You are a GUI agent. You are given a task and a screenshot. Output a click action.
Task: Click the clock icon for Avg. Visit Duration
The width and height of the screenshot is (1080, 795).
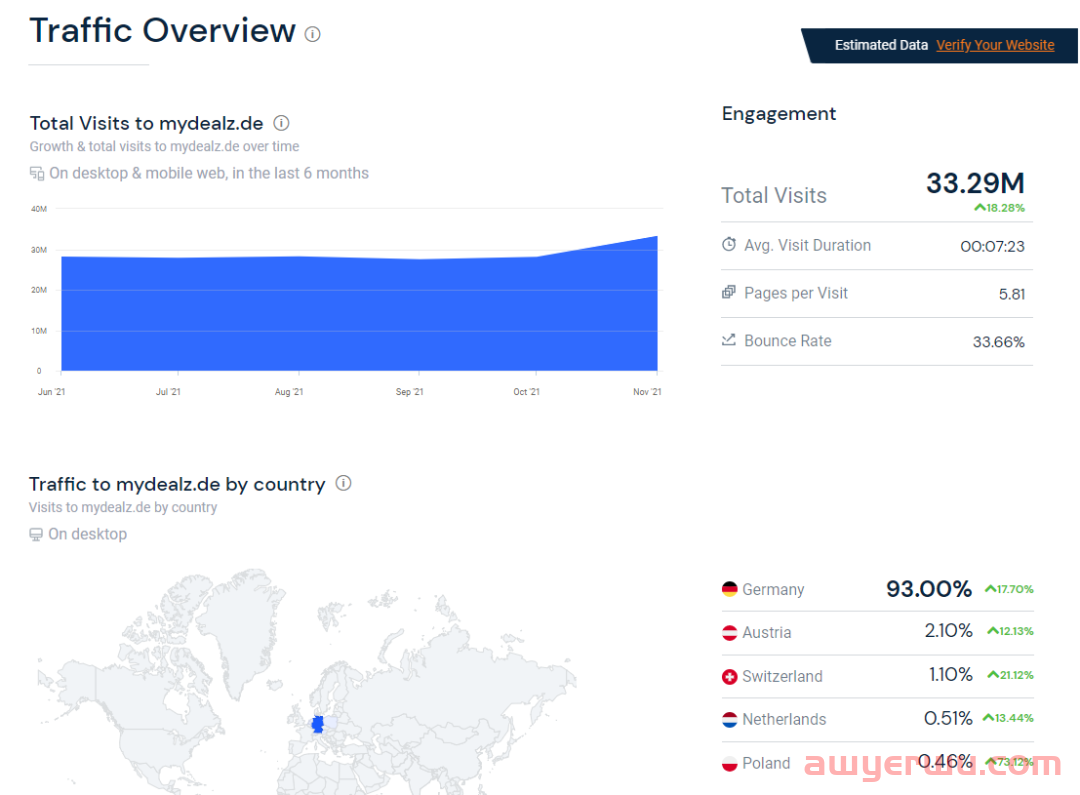click(729, 245)
